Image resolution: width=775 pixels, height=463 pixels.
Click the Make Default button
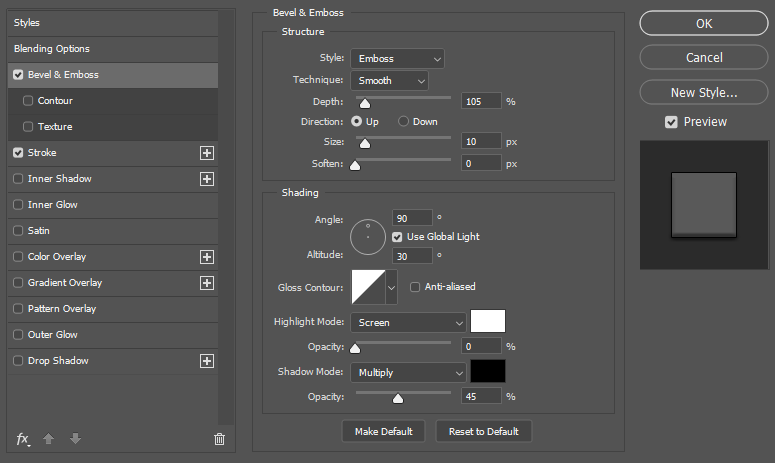point(384,431)
